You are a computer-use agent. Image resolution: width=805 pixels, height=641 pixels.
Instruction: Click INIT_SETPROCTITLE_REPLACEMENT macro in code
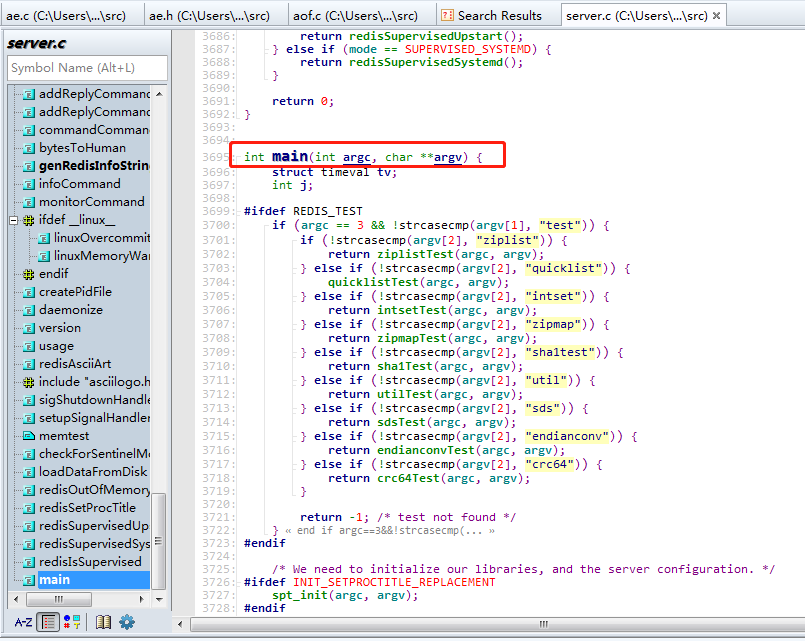click(x=394, y=582)
